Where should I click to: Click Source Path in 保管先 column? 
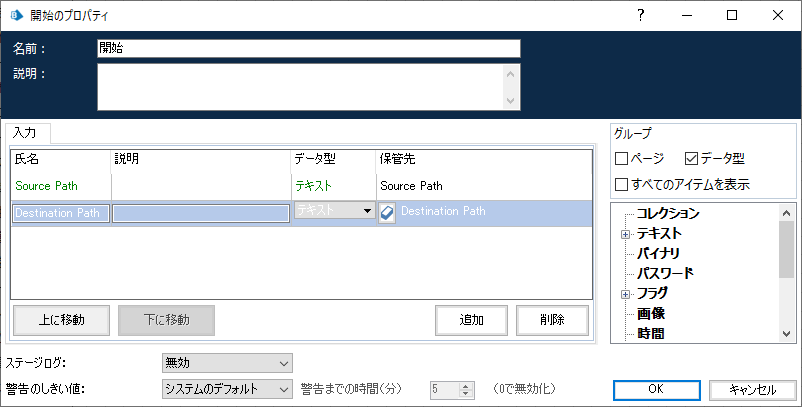pos(411,186)
